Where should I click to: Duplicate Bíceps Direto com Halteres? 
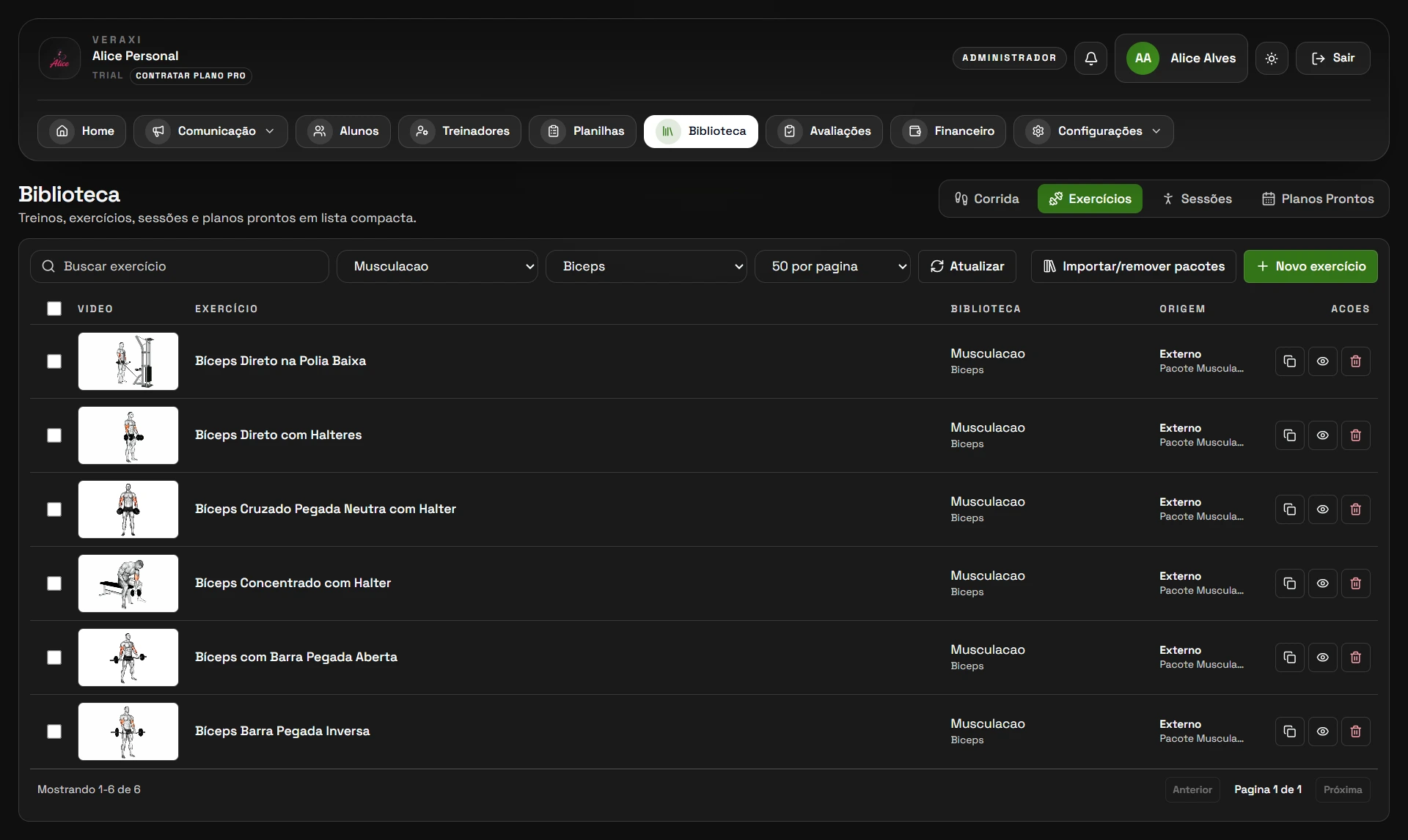[1289, 435]
